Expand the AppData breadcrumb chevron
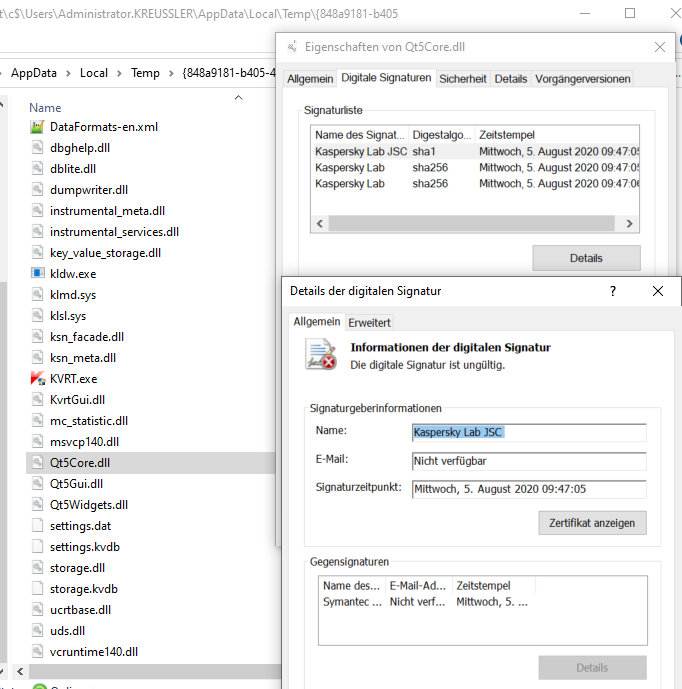 tap(68, 73)
